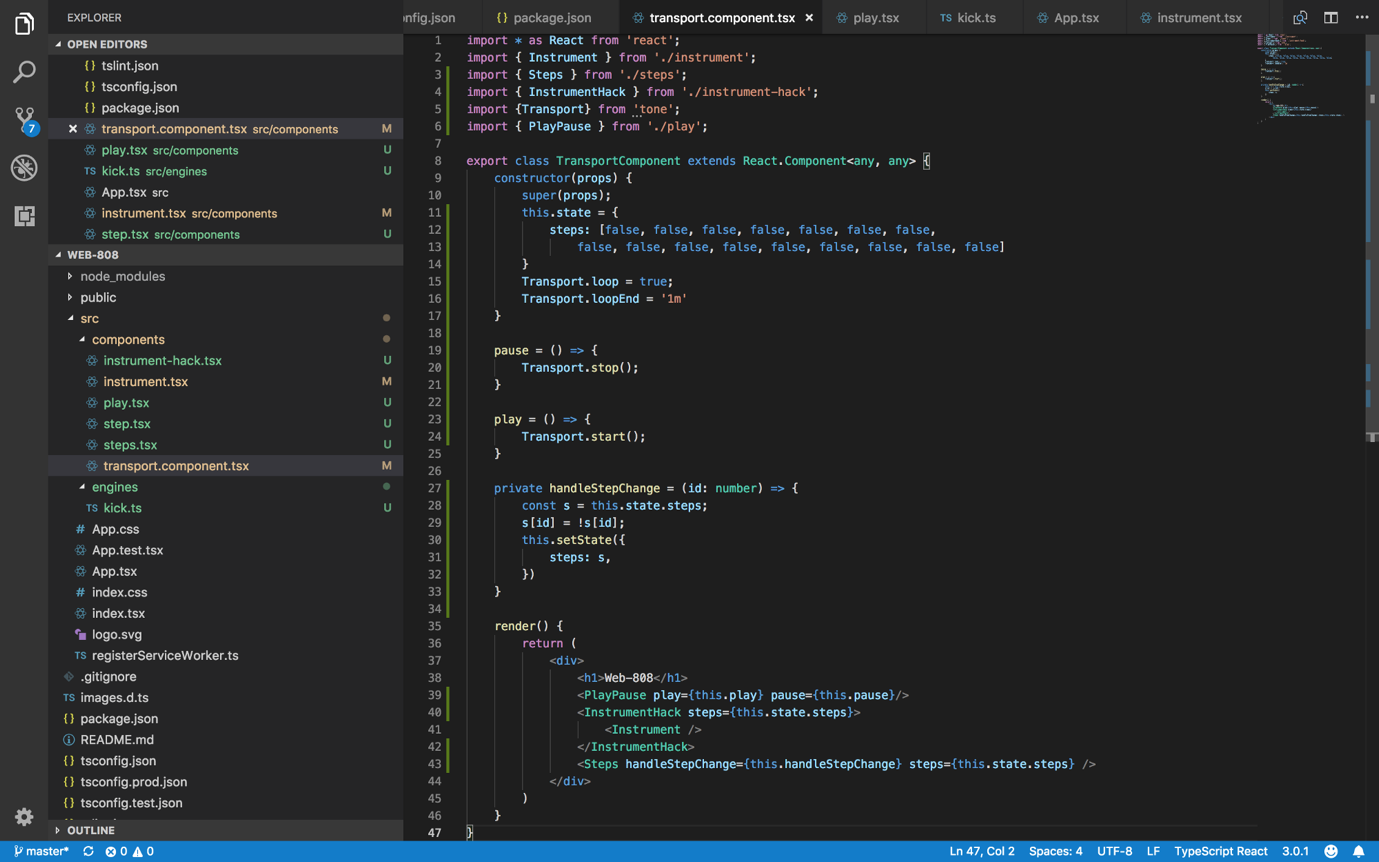Open the Search view in activity bar
Viewport: 1379px width, 862px height.
[x=24, y=72]
